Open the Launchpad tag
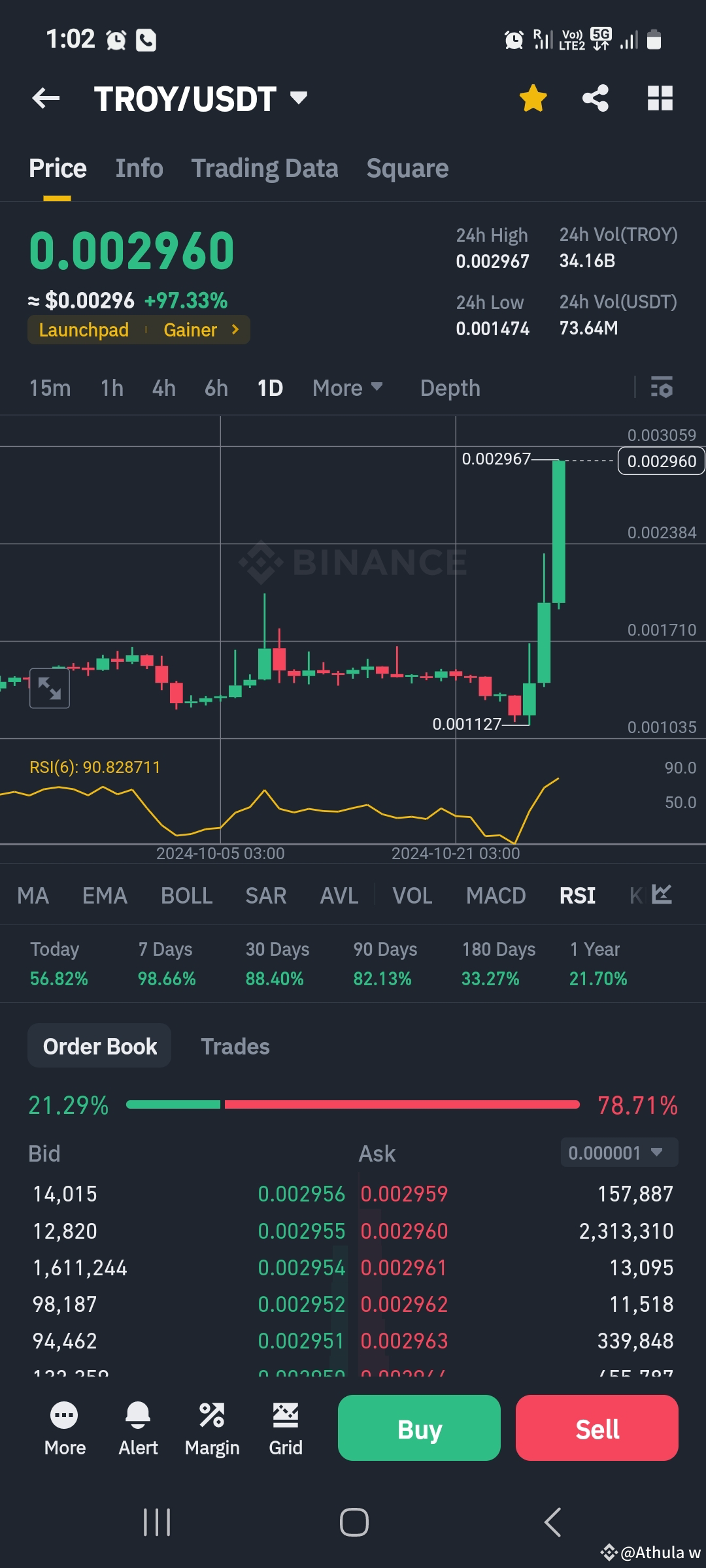 click(84, 330)
